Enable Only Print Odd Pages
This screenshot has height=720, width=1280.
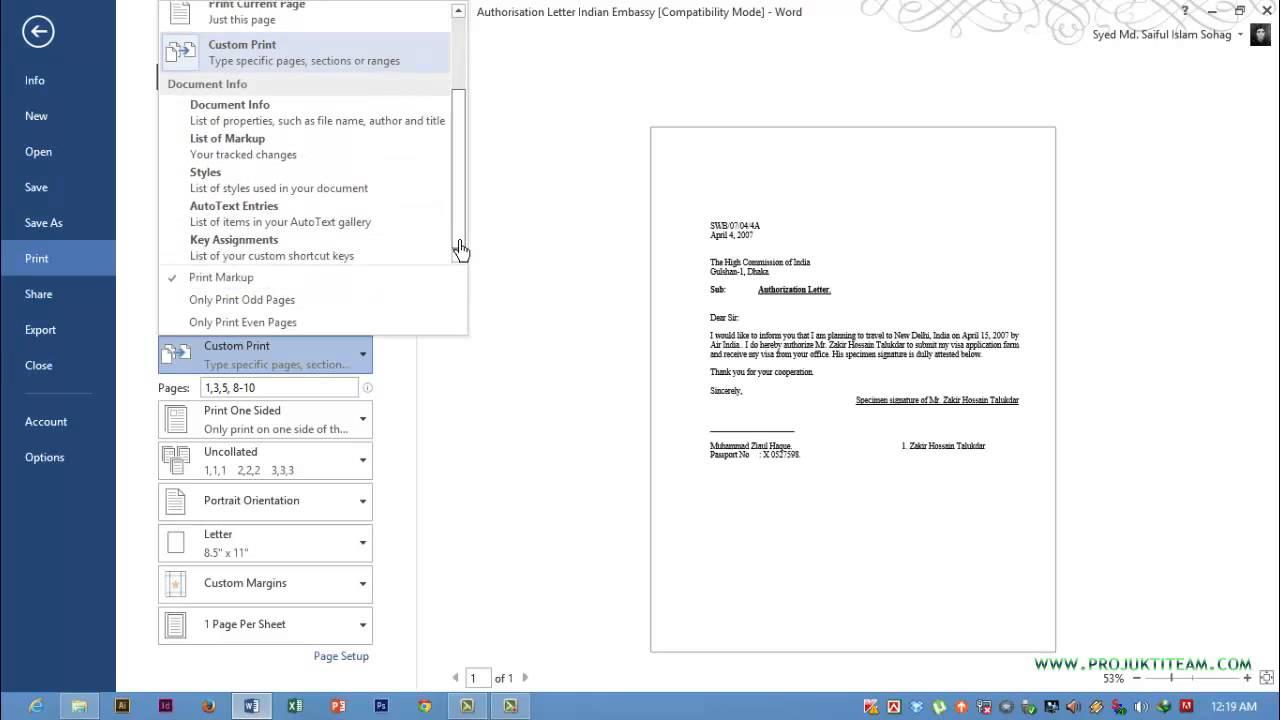[x=241, y=300]
